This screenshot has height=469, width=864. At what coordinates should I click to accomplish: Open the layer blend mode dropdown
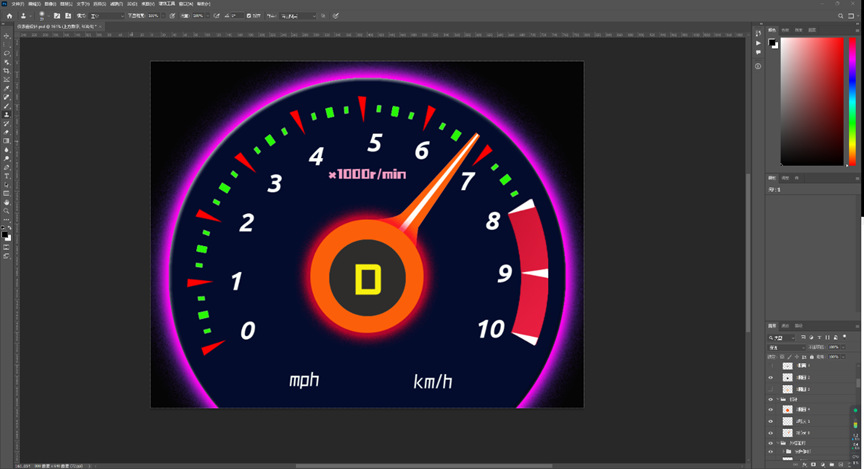pyautogui.click(x=787, y=347)
